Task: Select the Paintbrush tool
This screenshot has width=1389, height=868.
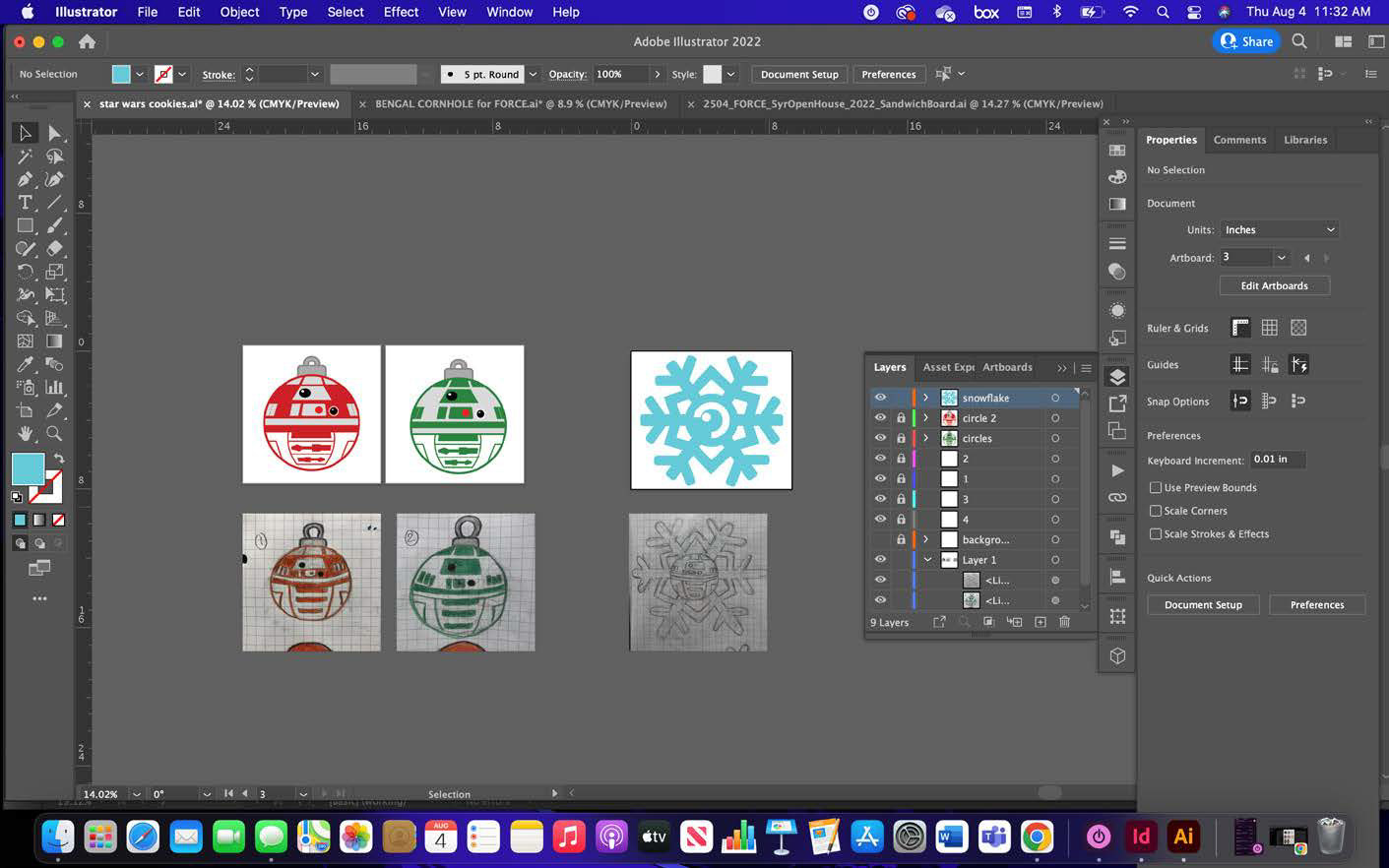Action: (x=55, y=225)
